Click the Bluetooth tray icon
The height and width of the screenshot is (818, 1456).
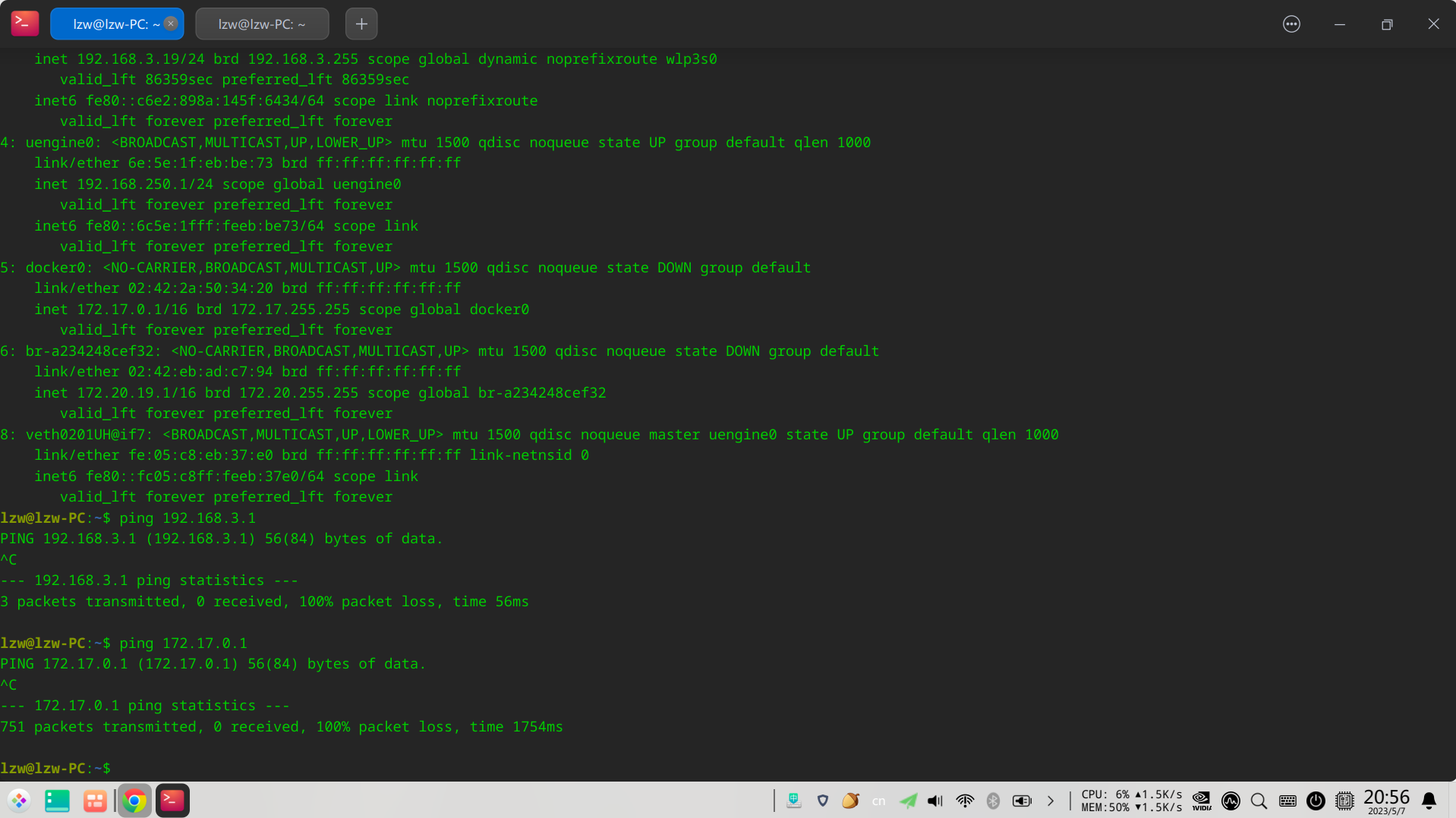click(x=993, y=801)
